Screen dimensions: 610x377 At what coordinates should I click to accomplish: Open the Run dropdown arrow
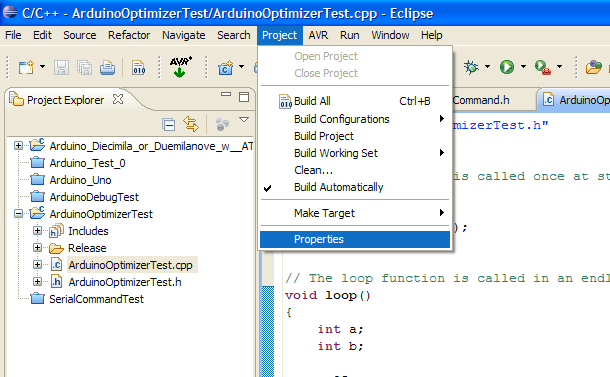click(x=523, y=67)
